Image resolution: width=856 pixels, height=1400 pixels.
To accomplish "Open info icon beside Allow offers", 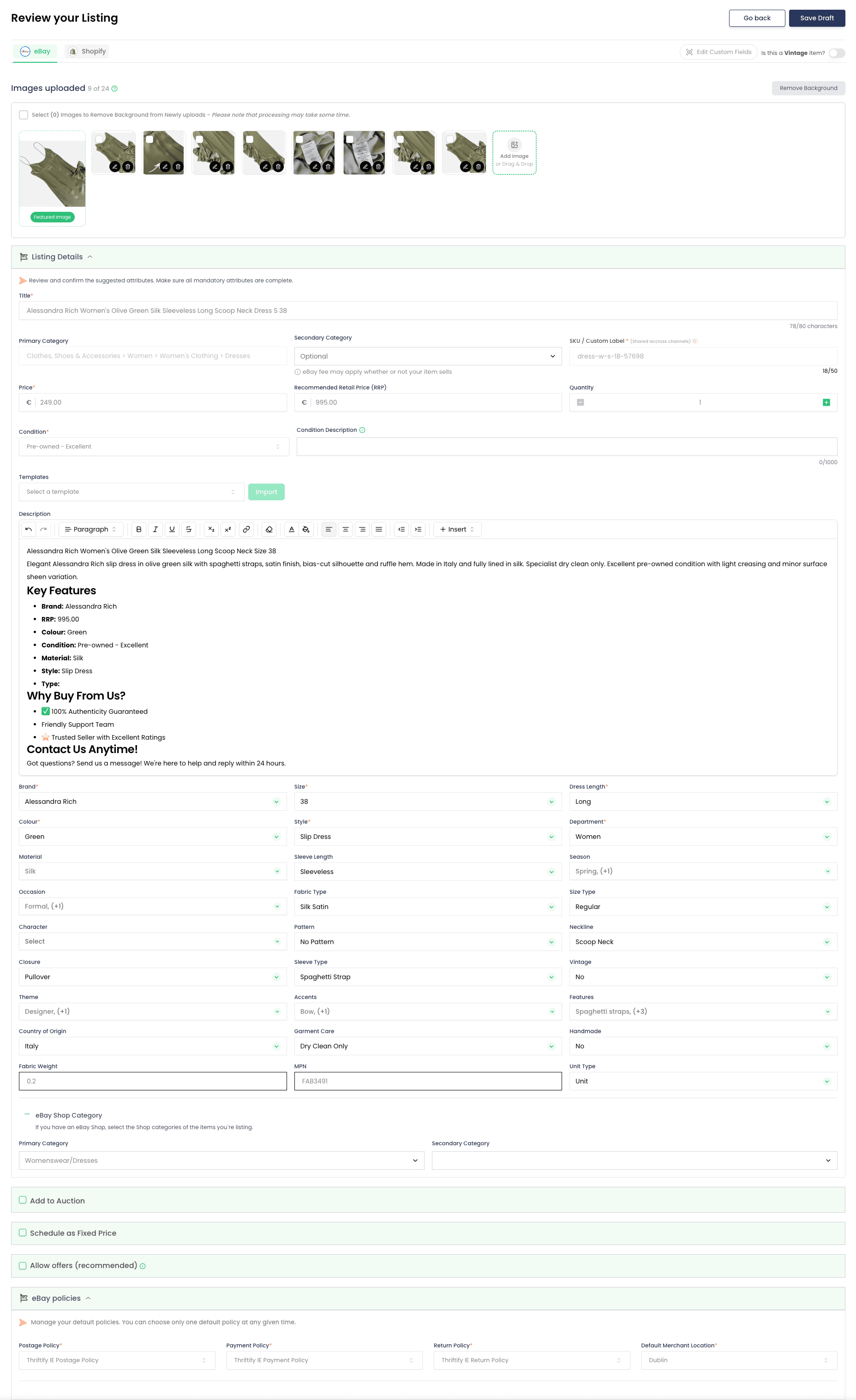I will click(143, 1266).
